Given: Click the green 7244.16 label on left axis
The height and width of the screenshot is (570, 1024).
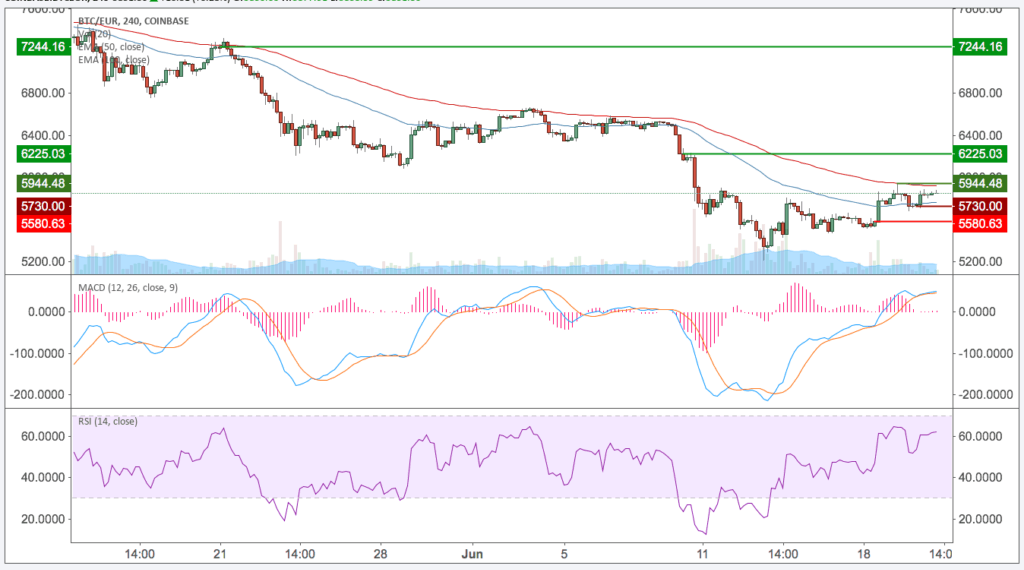Looking at the screenshot, I should coord(41,47).
